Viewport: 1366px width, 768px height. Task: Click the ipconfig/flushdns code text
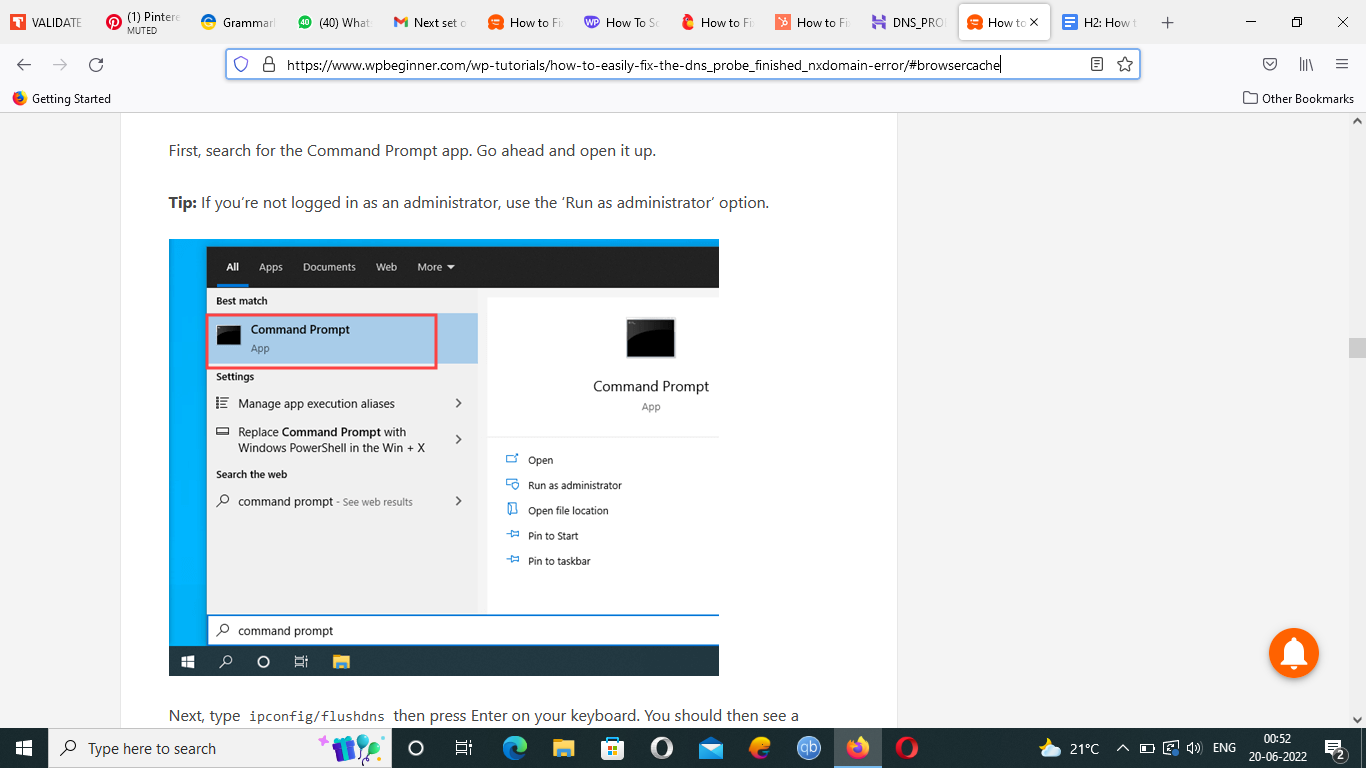click(316, 716)
